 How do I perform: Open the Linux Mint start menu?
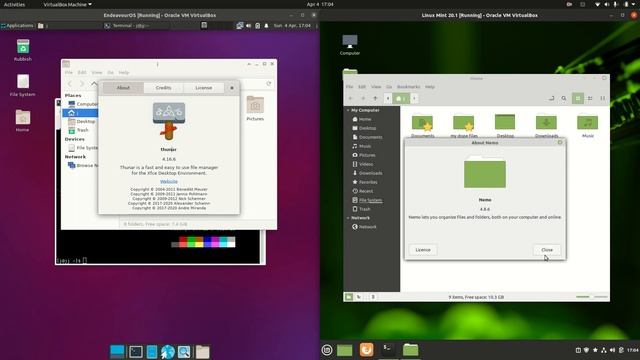(x=327, y=350)
